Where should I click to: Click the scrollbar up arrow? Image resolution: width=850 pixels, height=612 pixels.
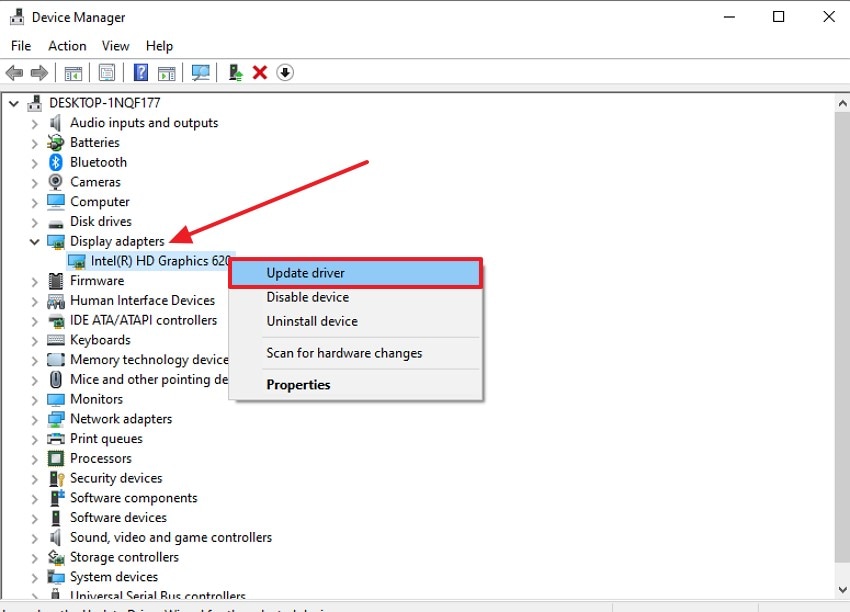(x=842, y=103)
